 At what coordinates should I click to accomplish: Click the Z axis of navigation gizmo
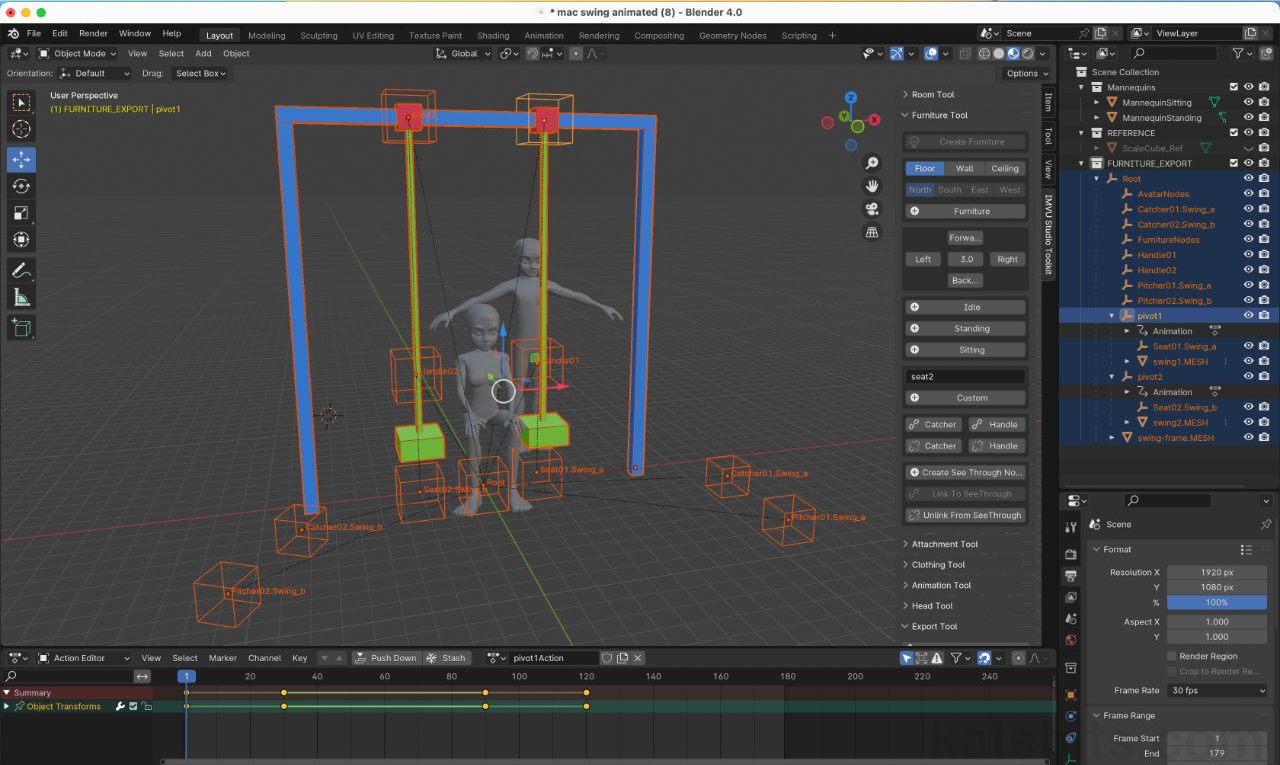coord(850,98)
